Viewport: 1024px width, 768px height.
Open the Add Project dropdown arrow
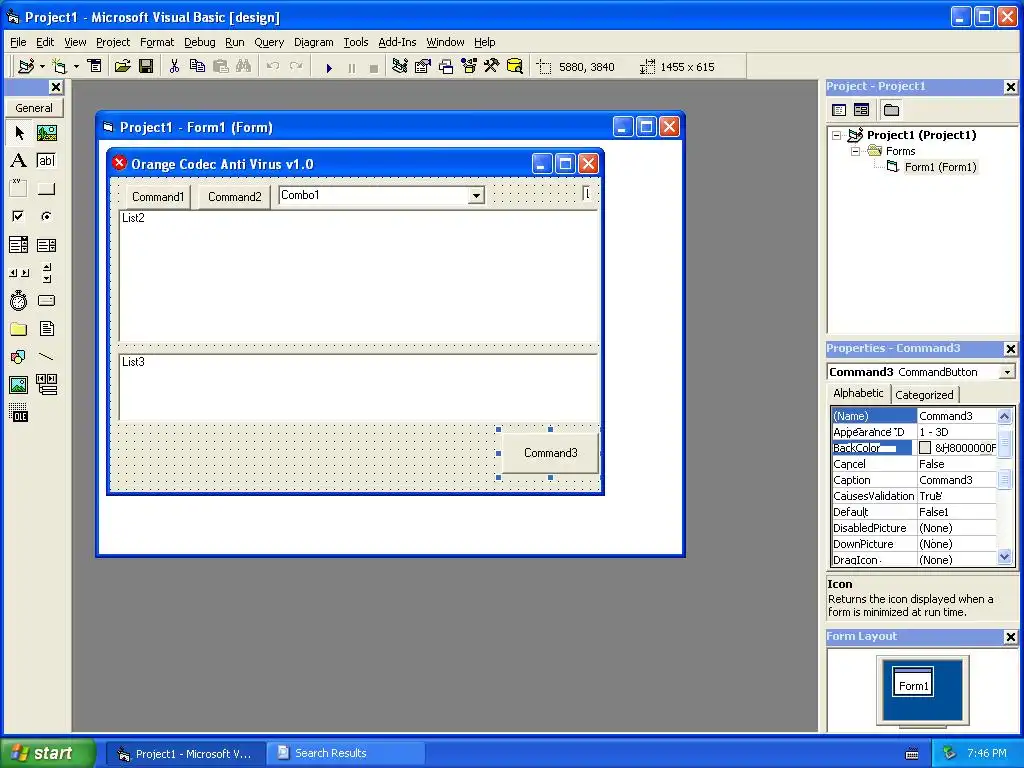tap(42, 67)
